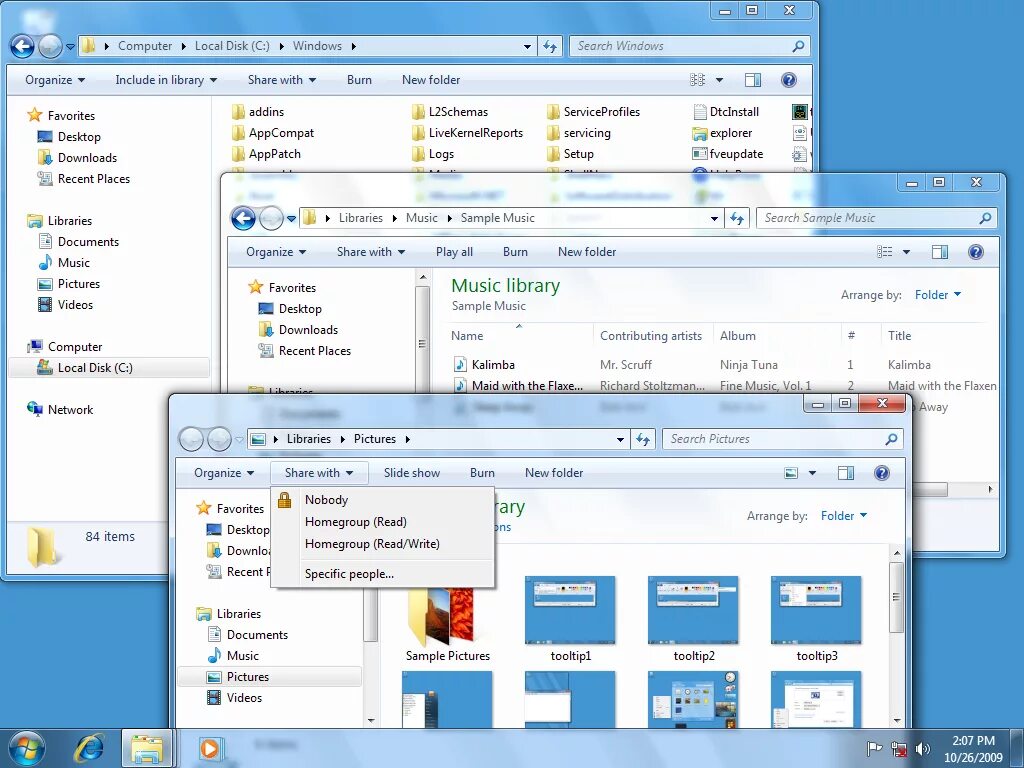Toggle preview pane in Pictures window
Image resolution: width=1024 pixels, height=768 pixels.
[846, 473]
